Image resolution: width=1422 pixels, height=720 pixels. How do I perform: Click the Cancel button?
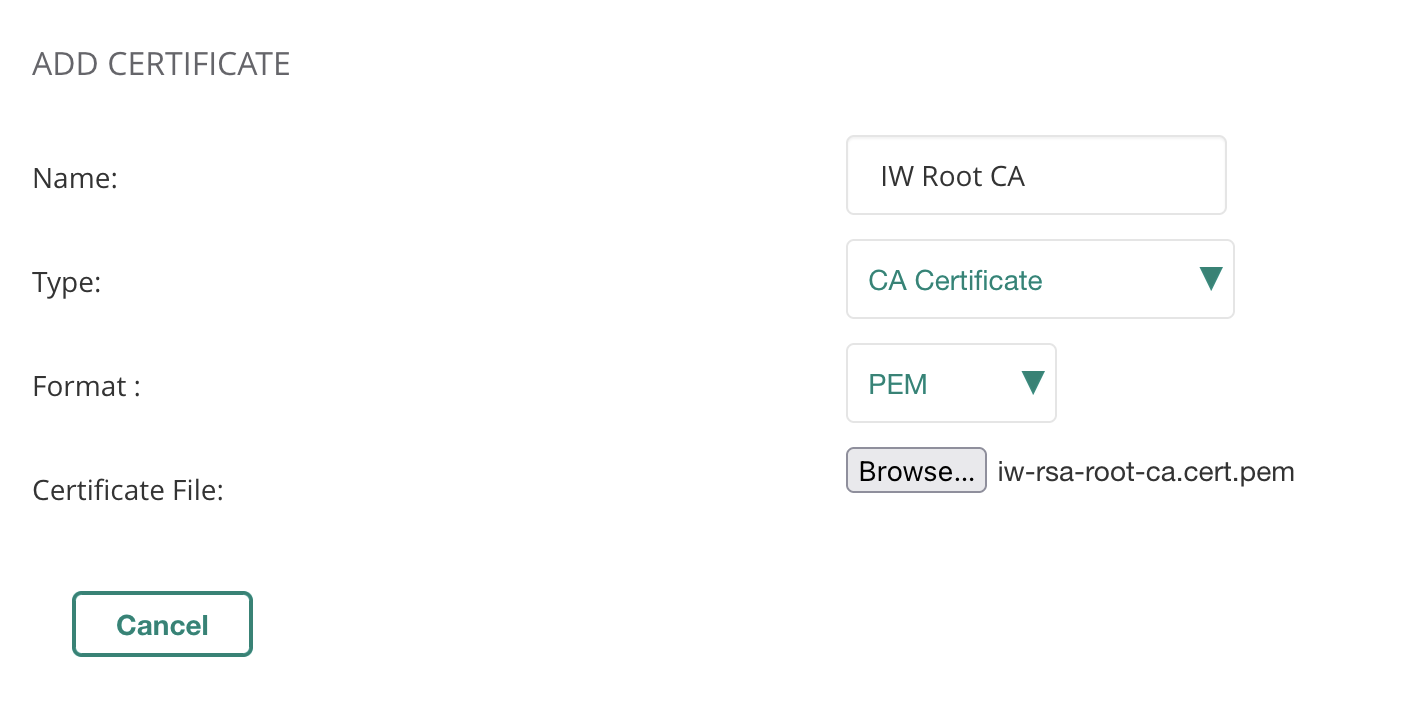tap(162, 623)
